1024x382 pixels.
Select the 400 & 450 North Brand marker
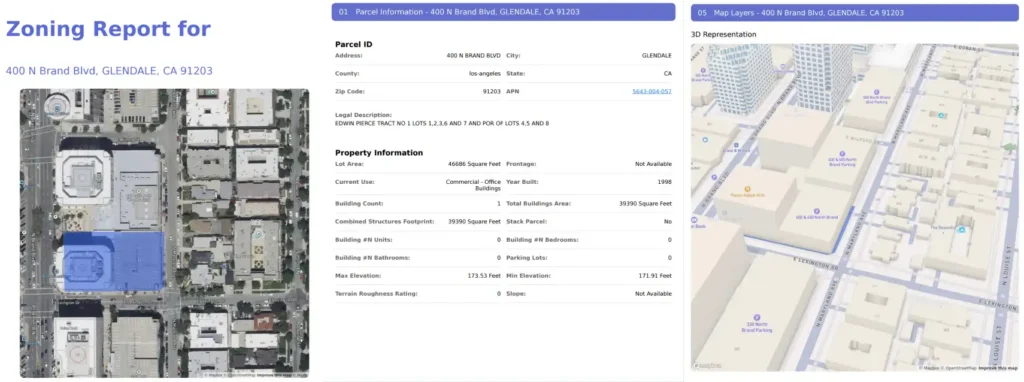(817, 211)
